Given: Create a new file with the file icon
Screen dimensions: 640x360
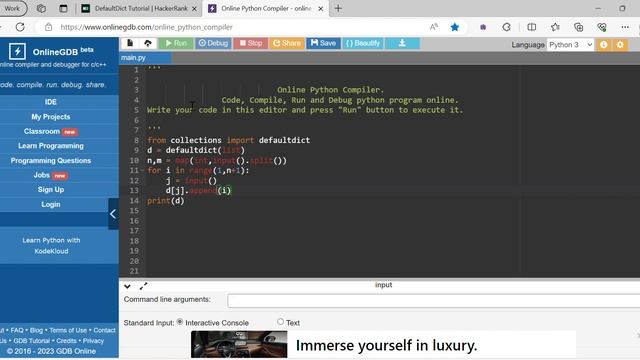Looking at the screenshot, I should 130,43.
